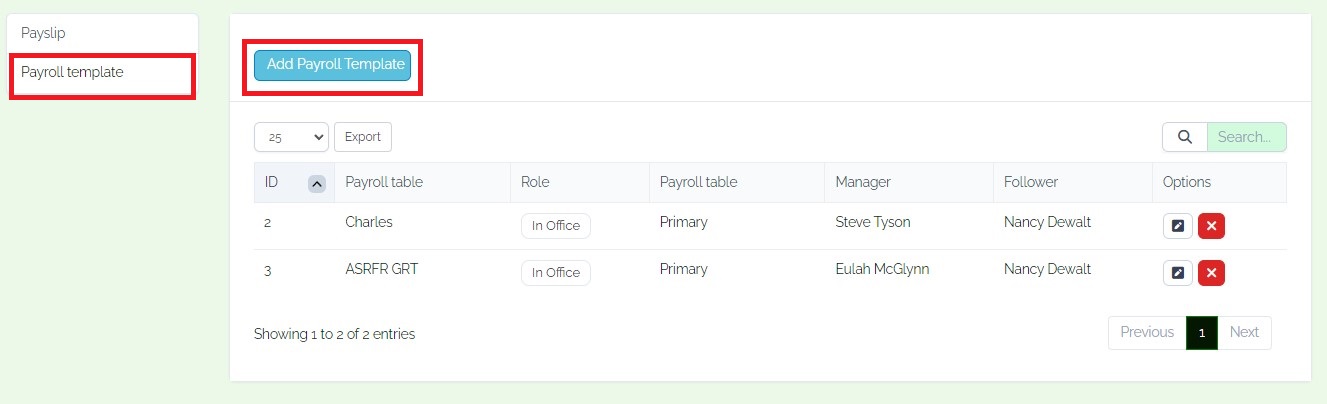Edit the ASRFR GRT template row
Image resolution: width=1327 pixels, height=404 pixels.
coord(1177,272)
